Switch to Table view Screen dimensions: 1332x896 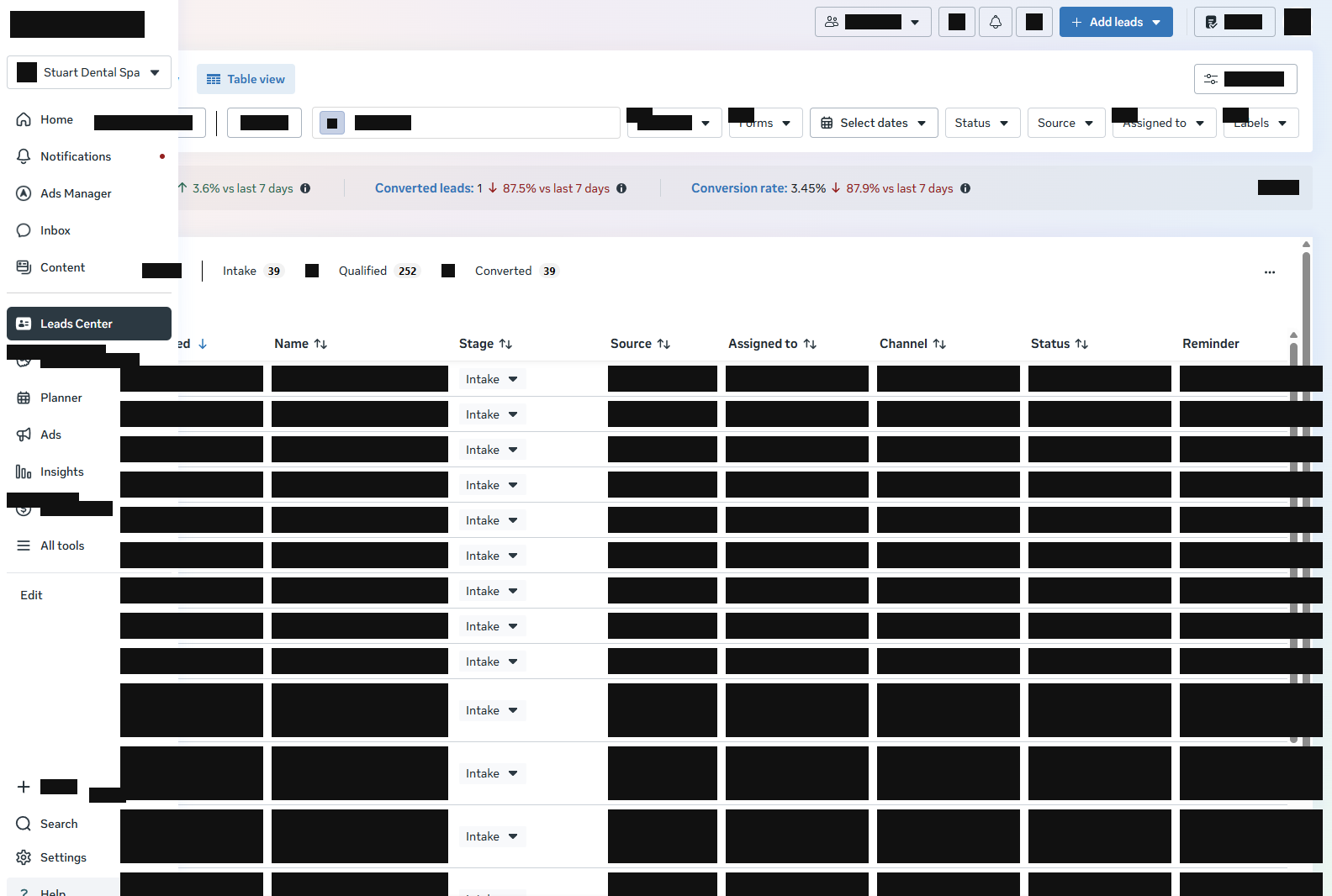(x=246, y=79)
